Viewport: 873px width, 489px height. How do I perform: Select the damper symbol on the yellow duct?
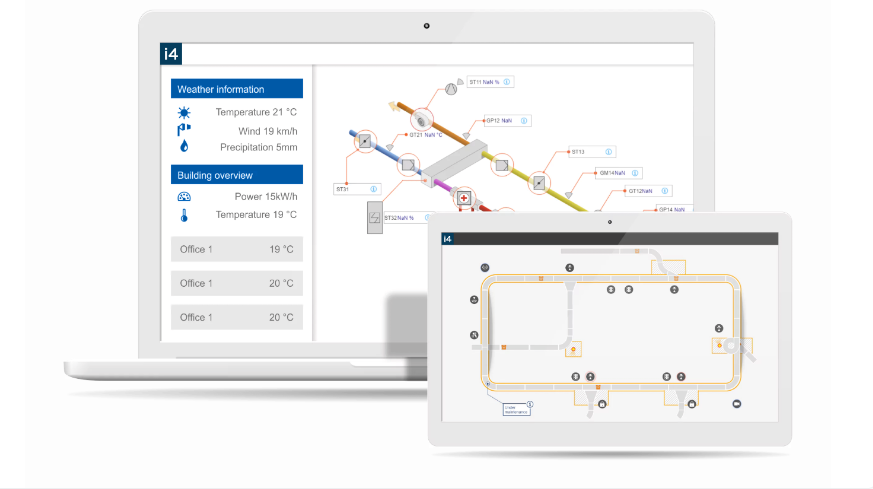click(539, 183)
